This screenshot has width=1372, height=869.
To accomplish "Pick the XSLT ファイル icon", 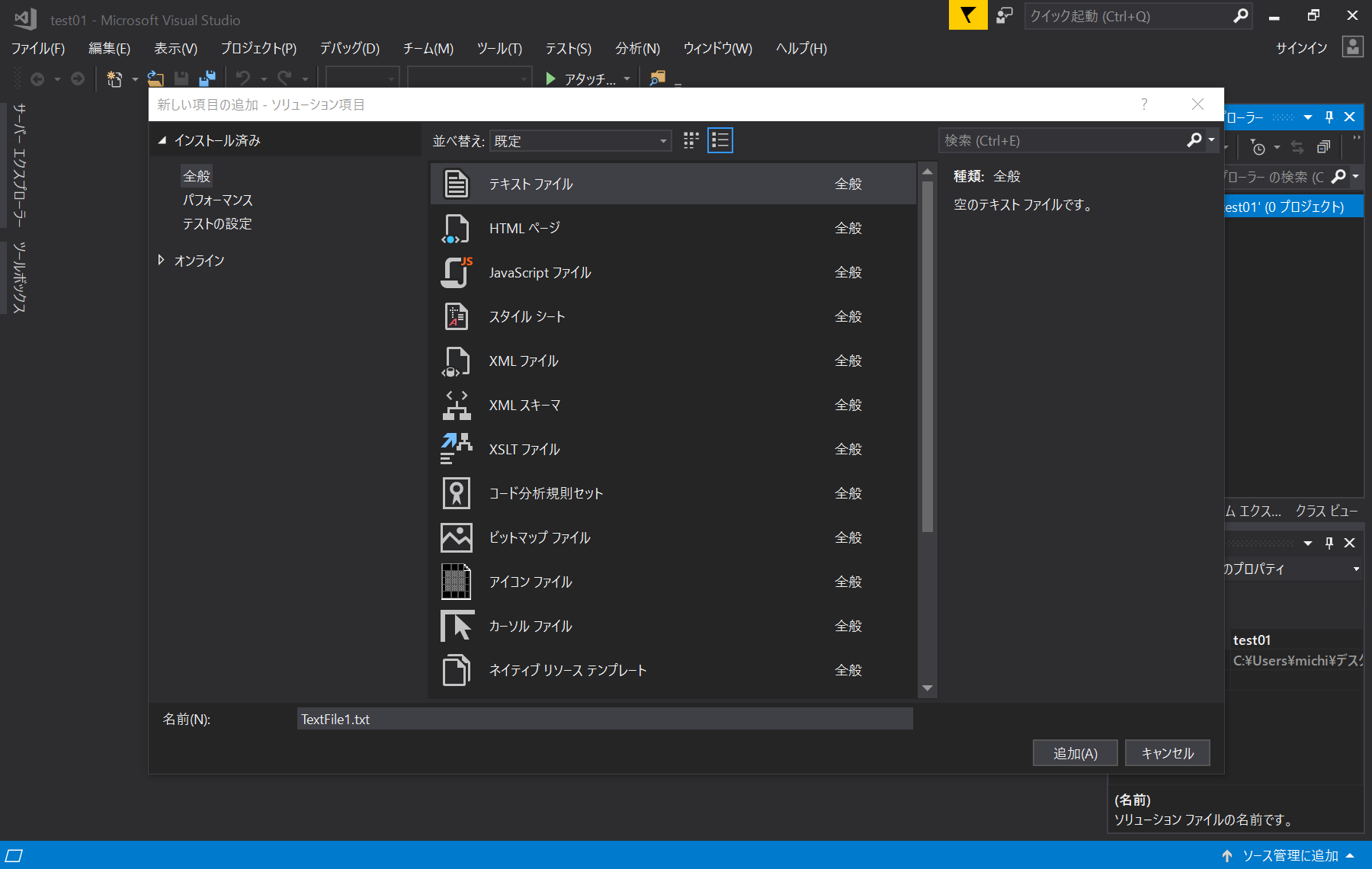I will (456, 450).
